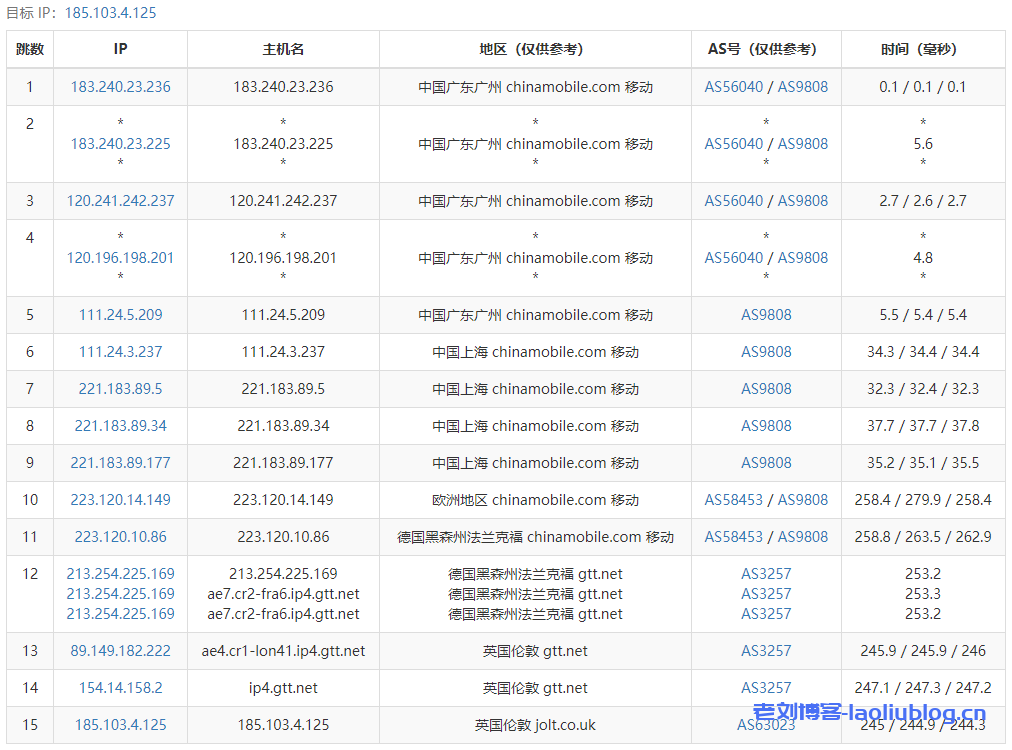This screenshot has height=750, width=1012.
Task: Click the 154.14.158.2 IP link
Action: [x=120, y=688]
